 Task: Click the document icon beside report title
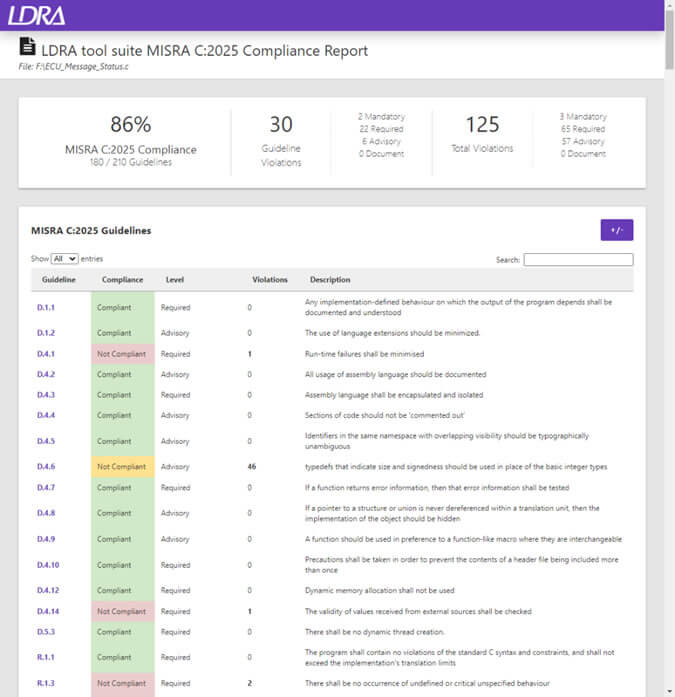tap(28, 47)
